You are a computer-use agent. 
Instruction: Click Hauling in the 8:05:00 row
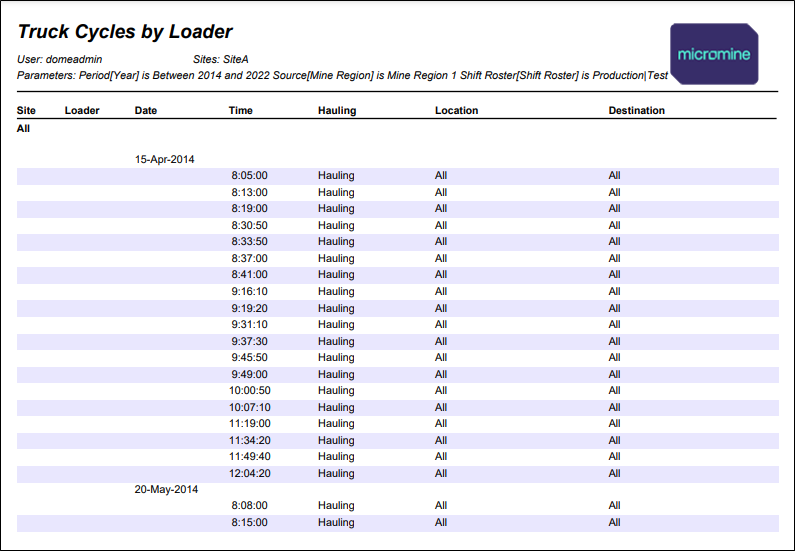click(336, 175)
